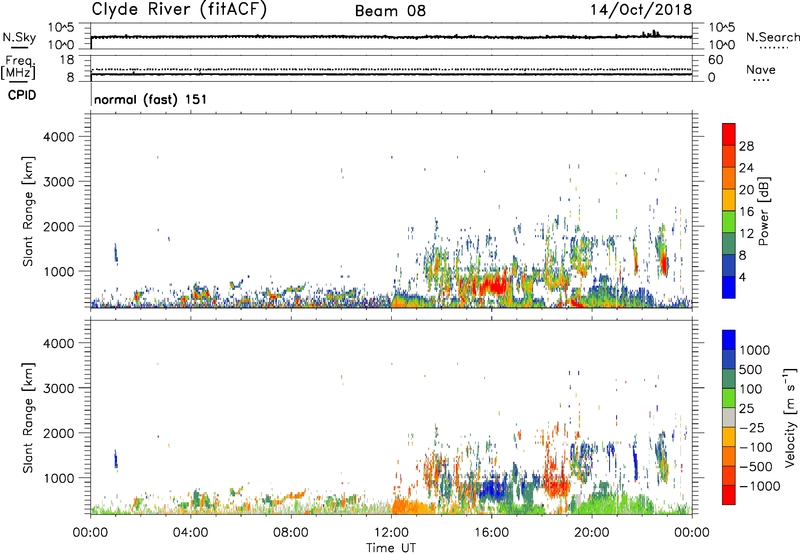Click the date '14/Oct/2018'
Viewport: 800px width, 554px height.
(x=641, y=10)
